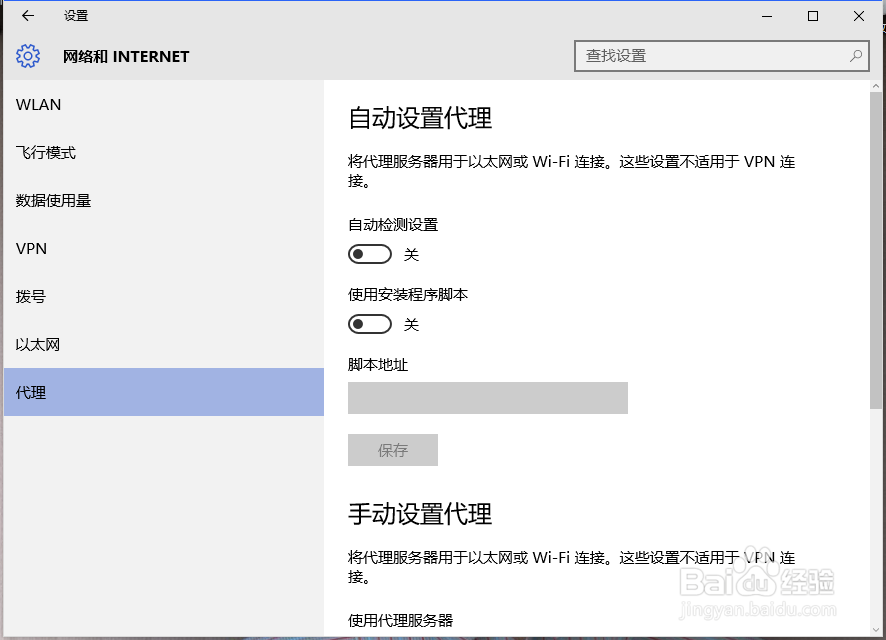Toggle 自动检测设置 switch
The height and width of the screenshot is (640, 886).
(370, 254)
